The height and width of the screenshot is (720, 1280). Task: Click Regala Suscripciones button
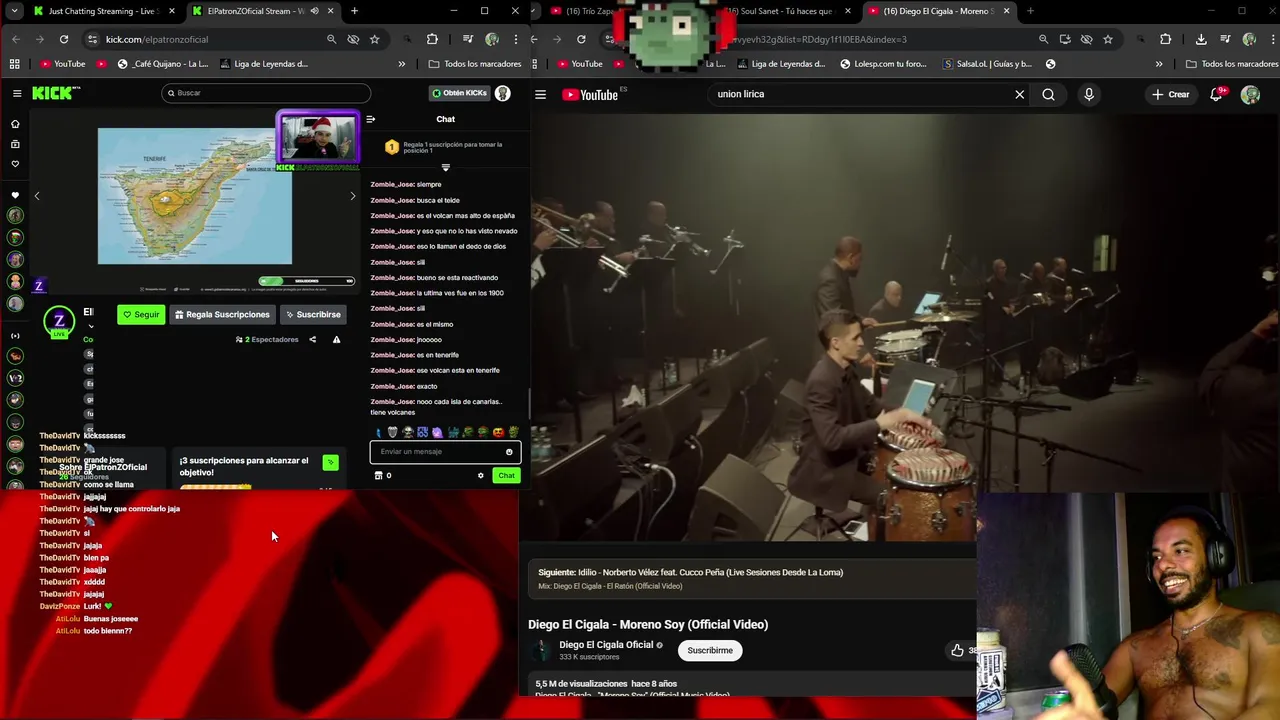222,314
